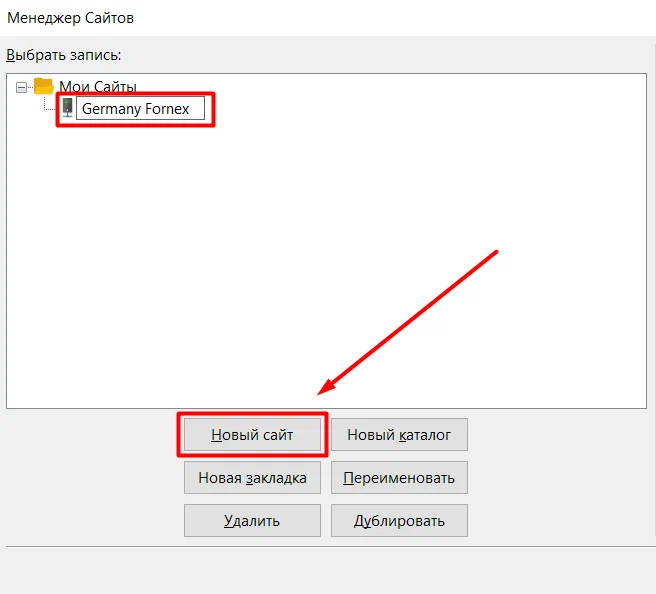Click inside the Germany Fornex name field
This screenshot has height=594, width=656.
(x=141, y=108)
